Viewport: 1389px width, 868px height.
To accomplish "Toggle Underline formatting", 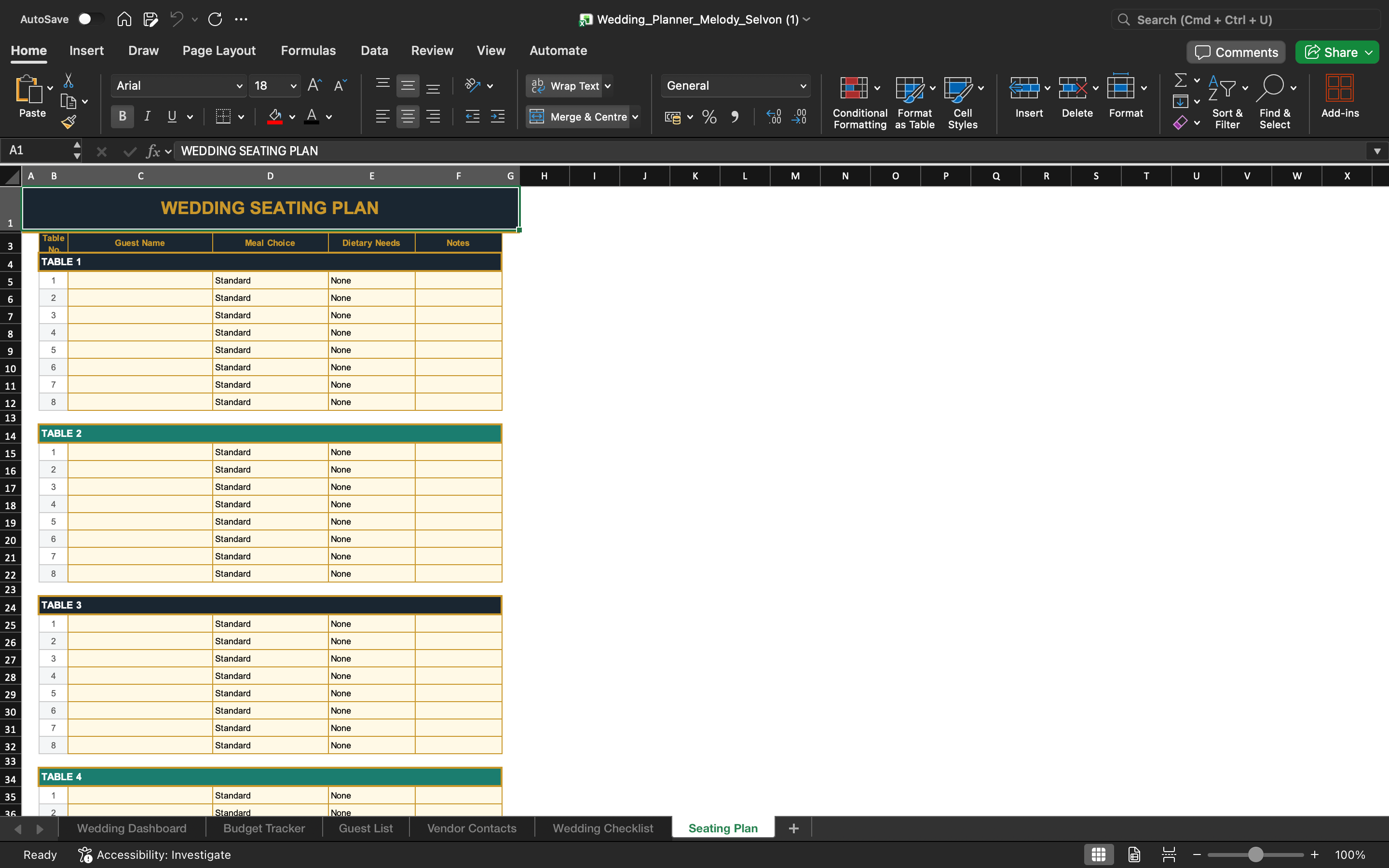I will pos(172,117).
